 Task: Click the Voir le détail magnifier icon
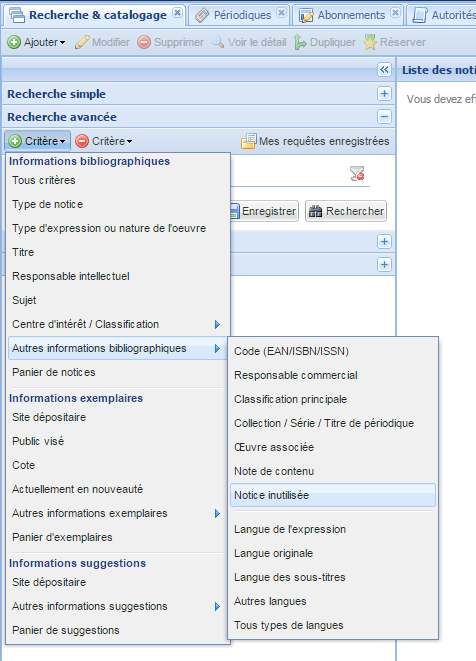(x=218, y=42)
